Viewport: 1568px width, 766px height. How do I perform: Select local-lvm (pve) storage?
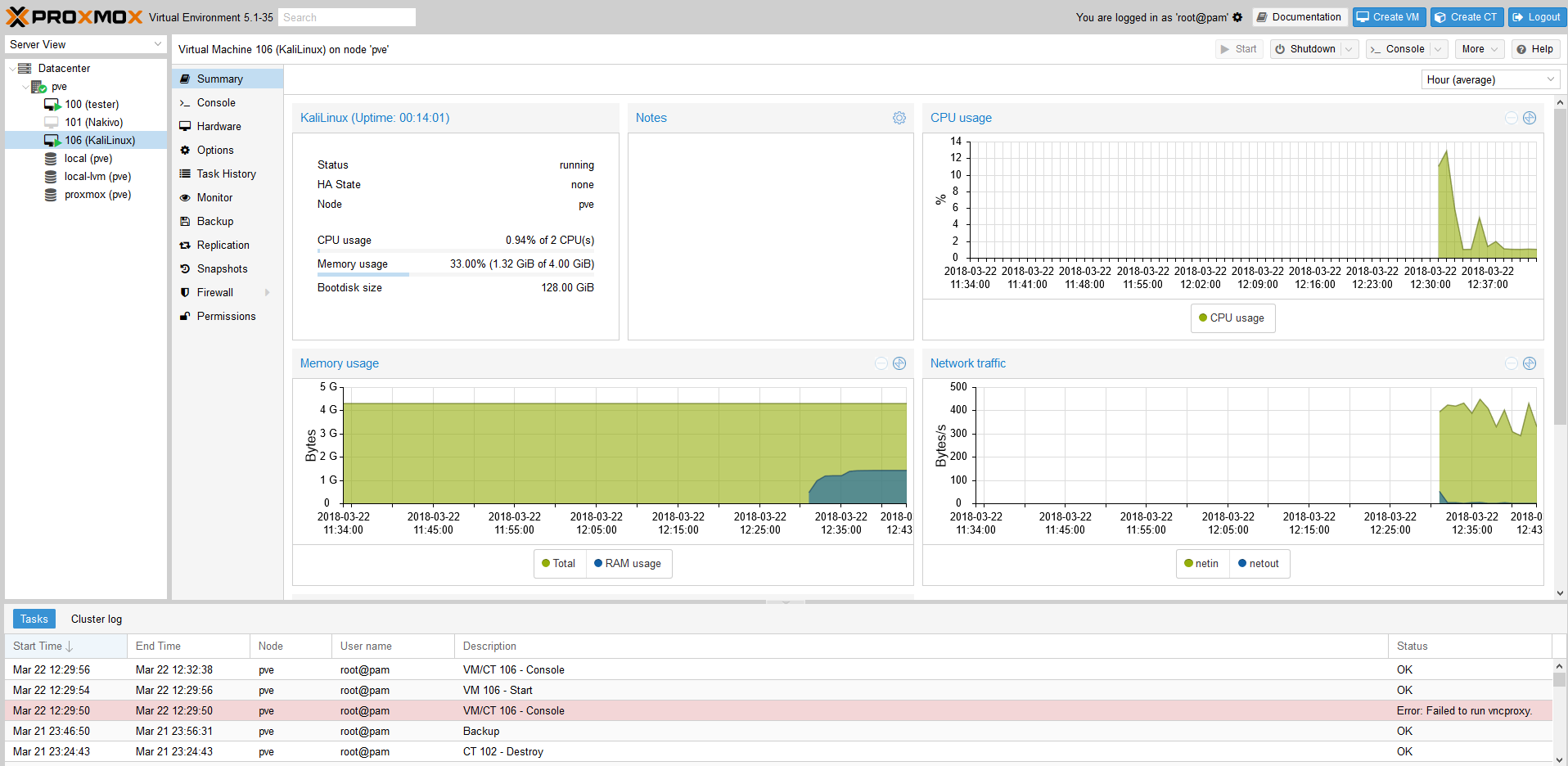[97, 176]
